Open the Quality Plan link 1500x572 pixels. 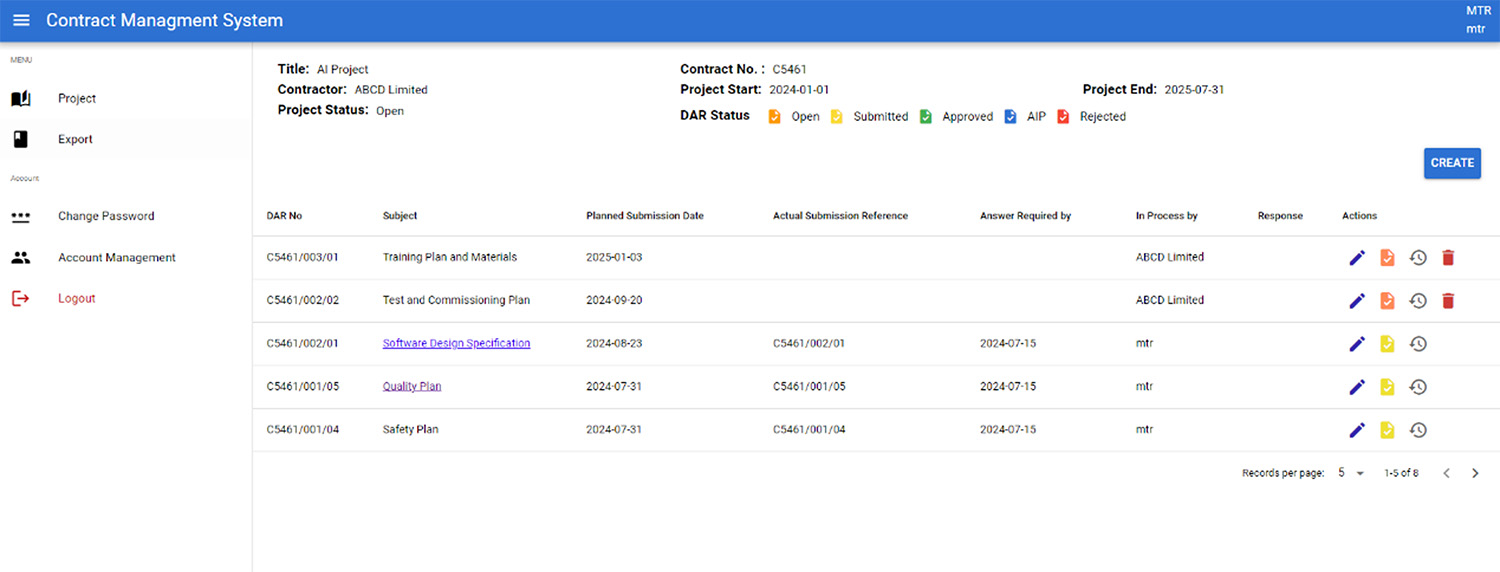point(411,387)
